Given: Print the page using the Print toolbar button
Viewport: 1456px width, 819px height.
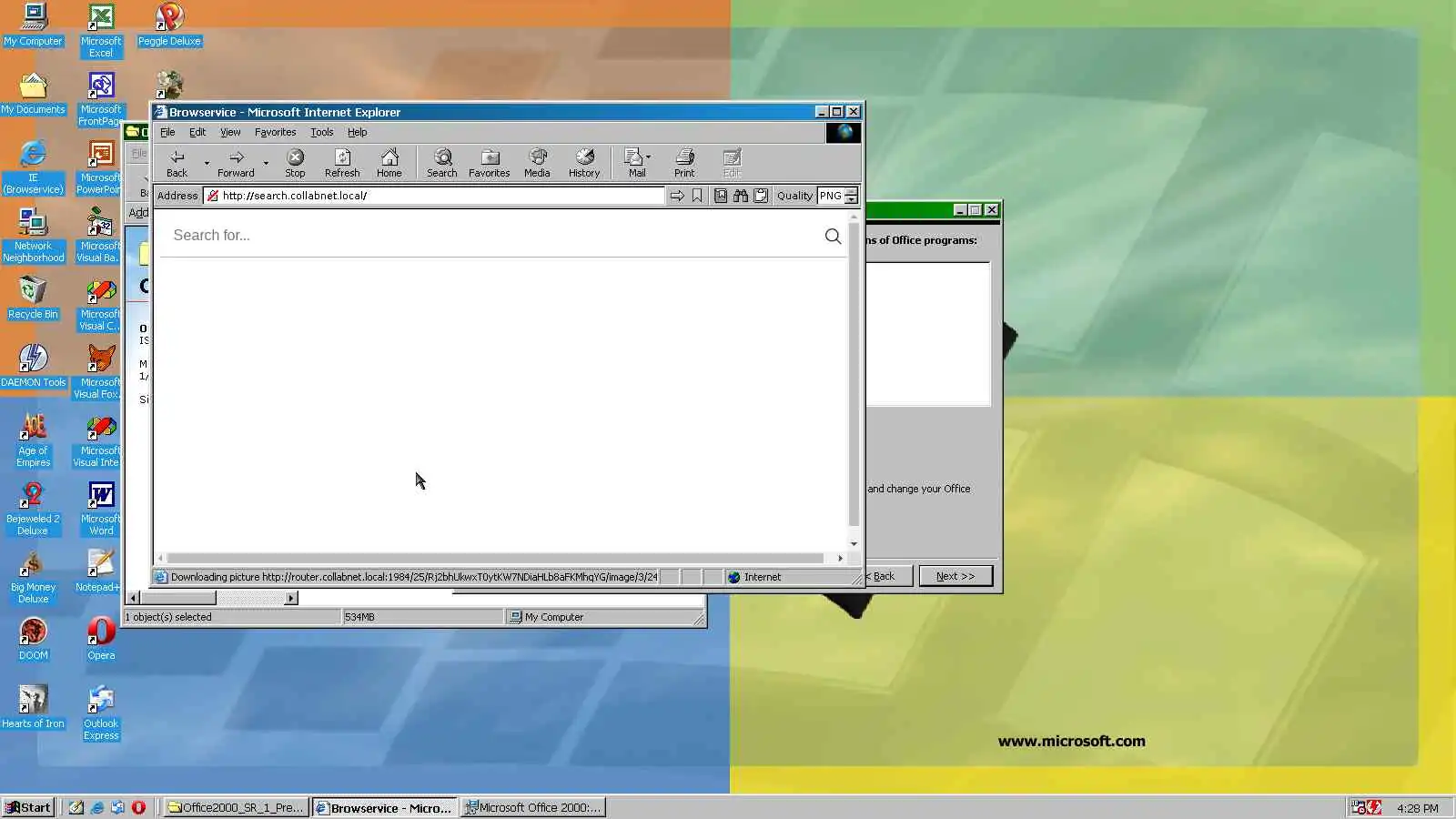Looking at the screenshot, I should click(684, 163).
